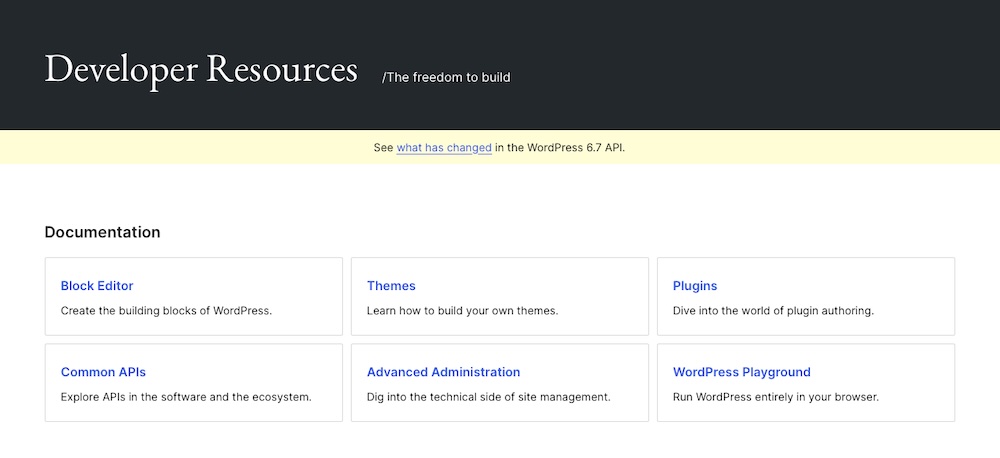This screenshot has width=1000, height=458.
Task: Click the Developer Resources heading
Action: (x=201, y=69)
